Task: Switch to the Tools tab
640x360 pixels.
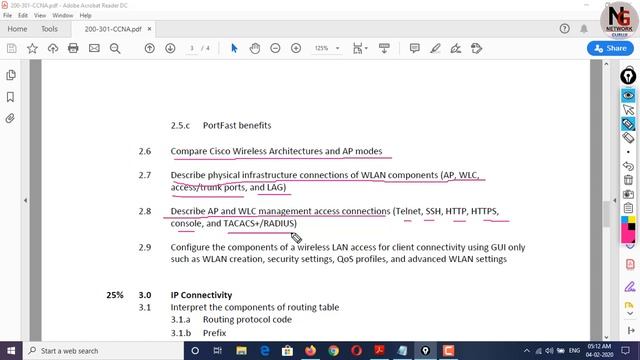Action: pyautogui.click(x=49, y=29)
